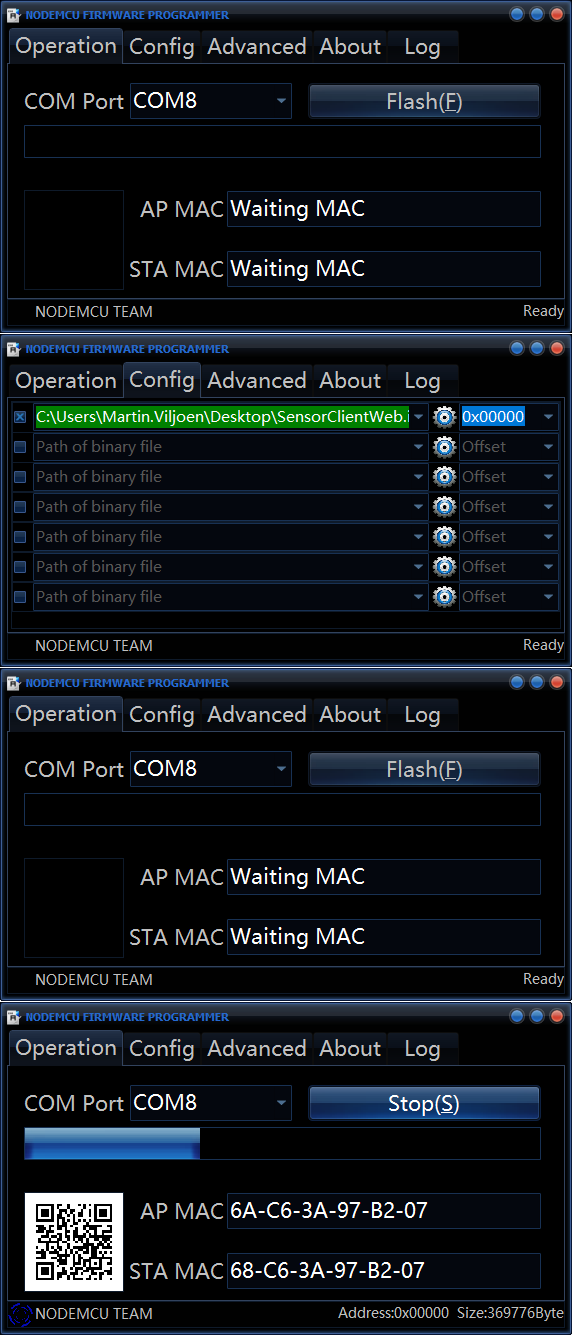
Task: Open Offset dropdown in third binary file row
Action: coord(548,477)
